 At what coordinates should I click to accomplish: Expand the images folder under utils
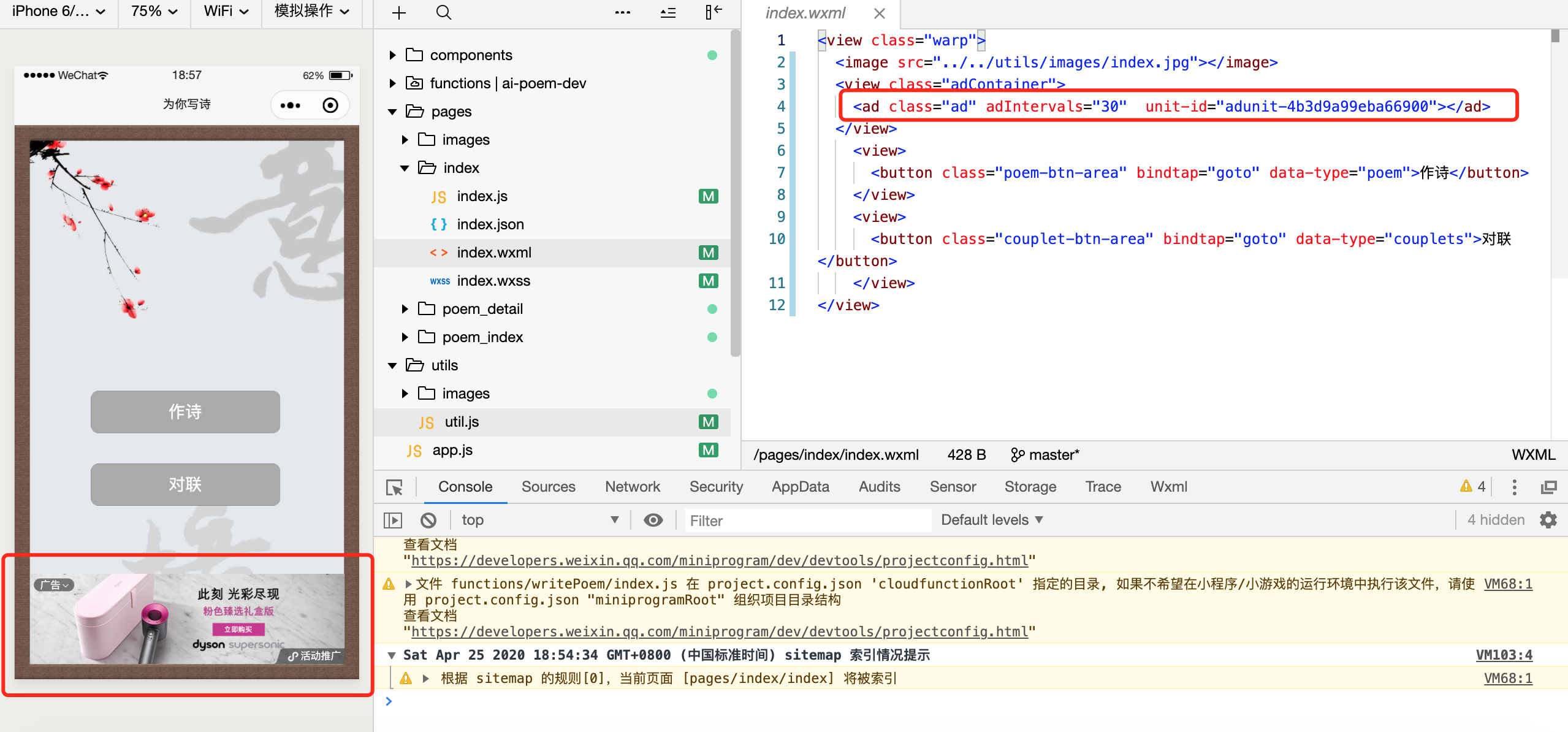405,394
